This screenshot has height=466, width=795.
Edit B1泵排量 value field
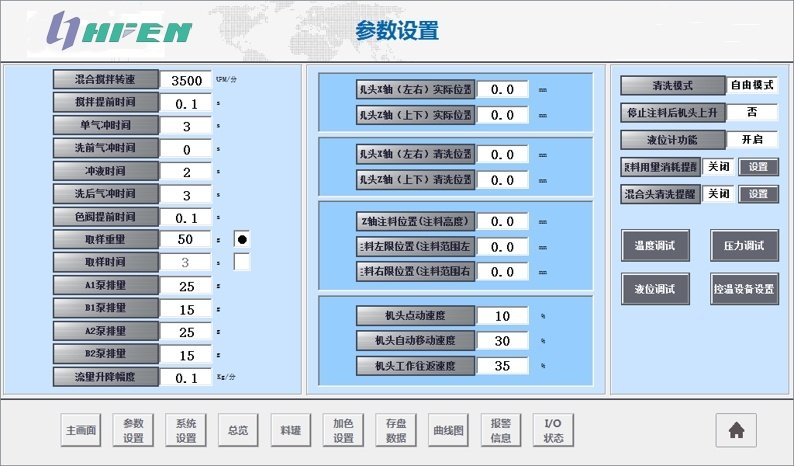point(186,309)
